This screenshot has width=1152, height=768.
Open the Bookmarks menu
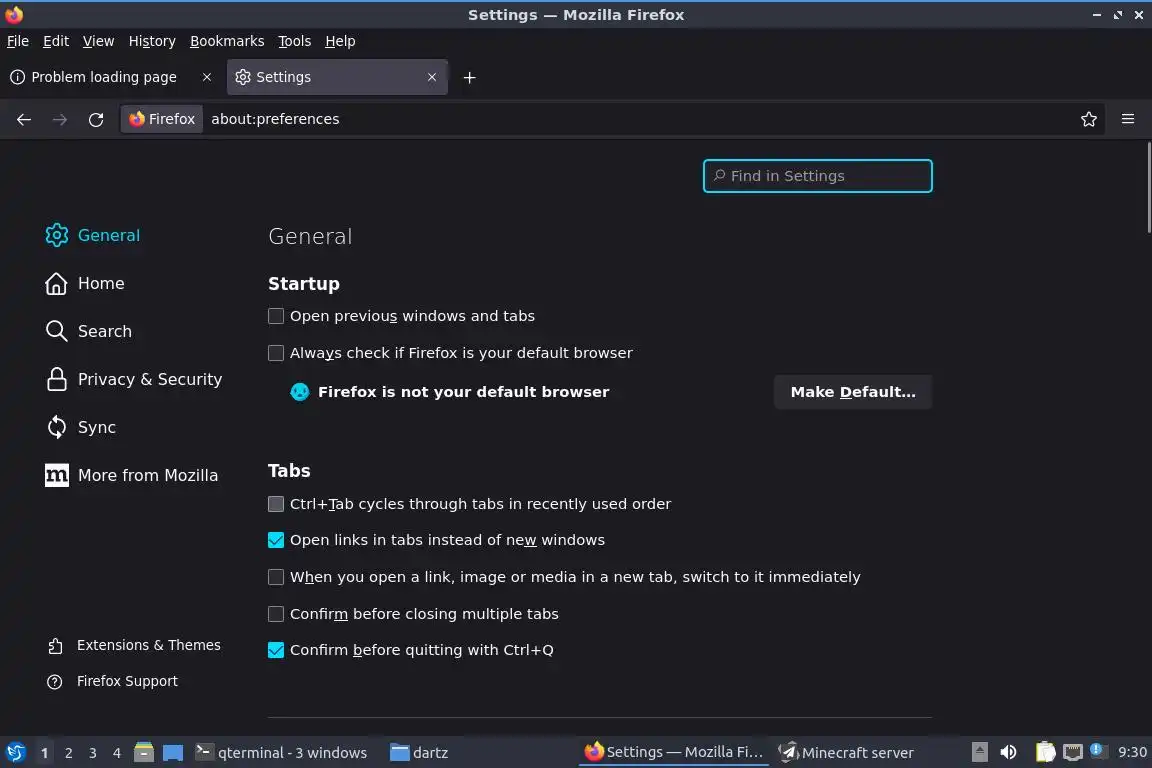click(x=227, y=41)
